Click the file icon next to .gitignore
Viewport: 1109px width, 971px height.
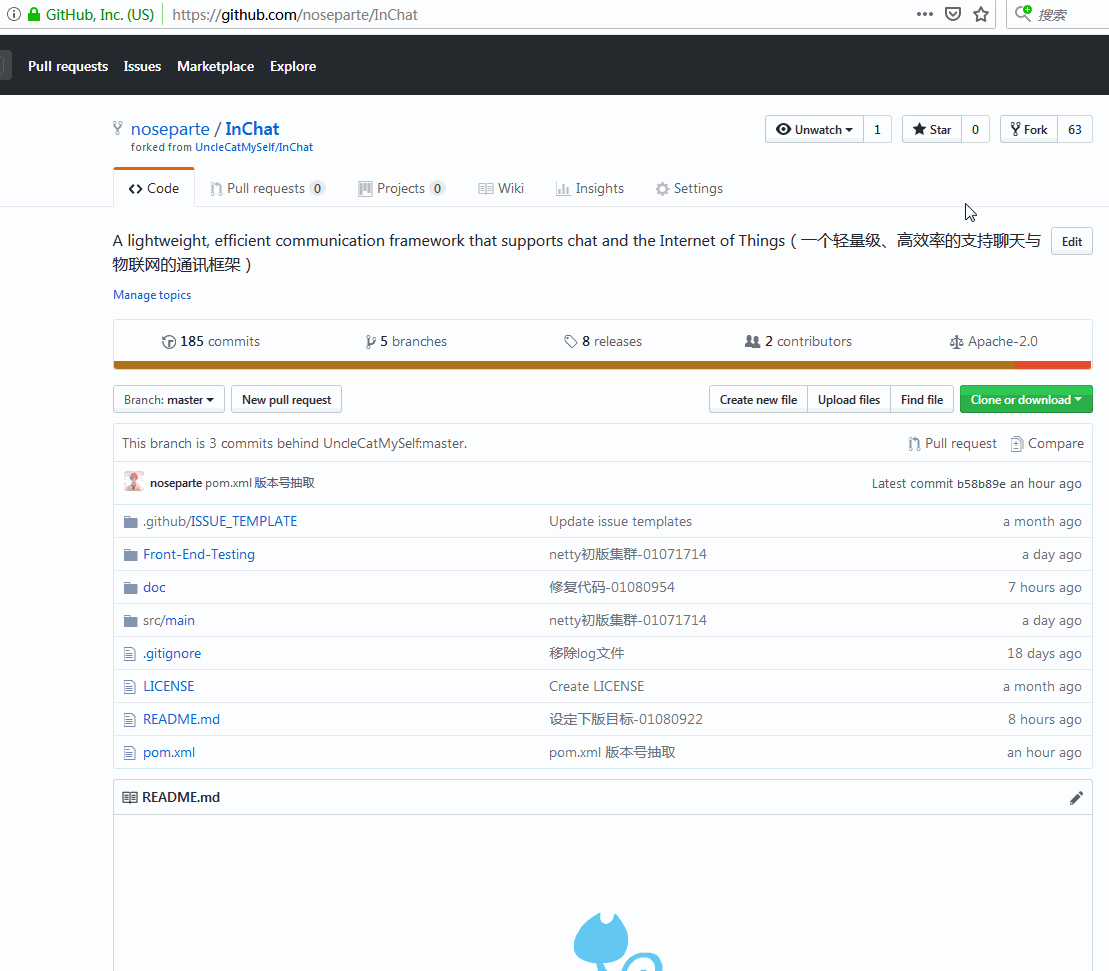(x=129, y=653)
